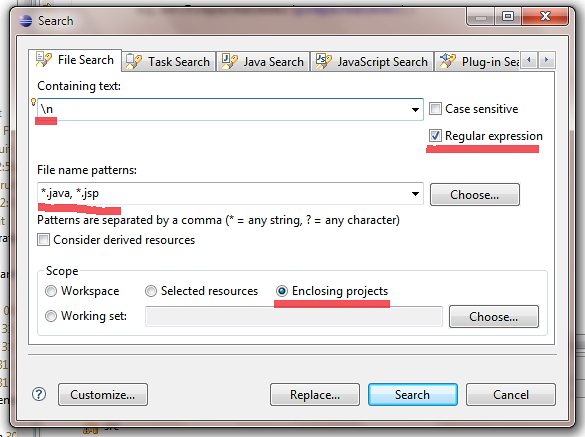The height and width of the screenshot is (437, 585).
Task: Show next tabs with right arrow
Action: [x=547, y=60]
